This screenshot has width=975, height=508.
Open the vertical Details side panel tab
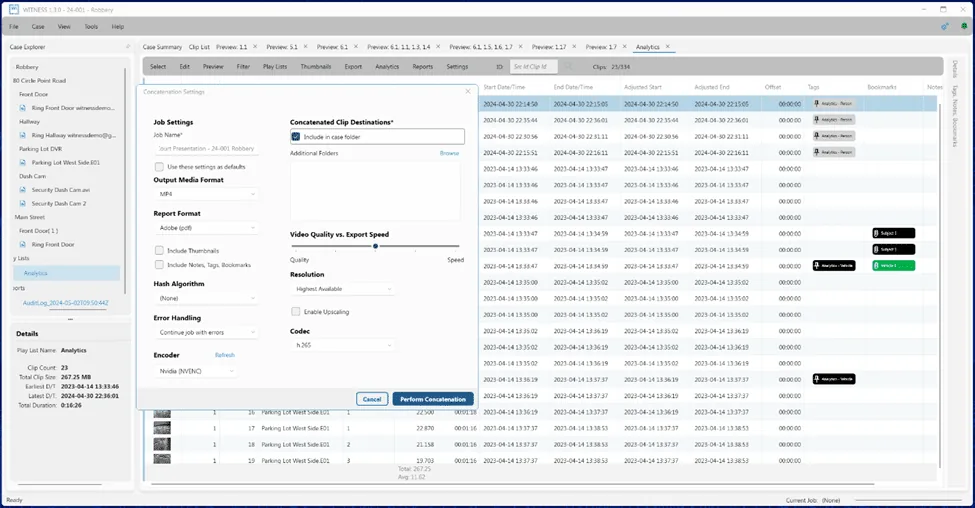(x=955, y=69)
